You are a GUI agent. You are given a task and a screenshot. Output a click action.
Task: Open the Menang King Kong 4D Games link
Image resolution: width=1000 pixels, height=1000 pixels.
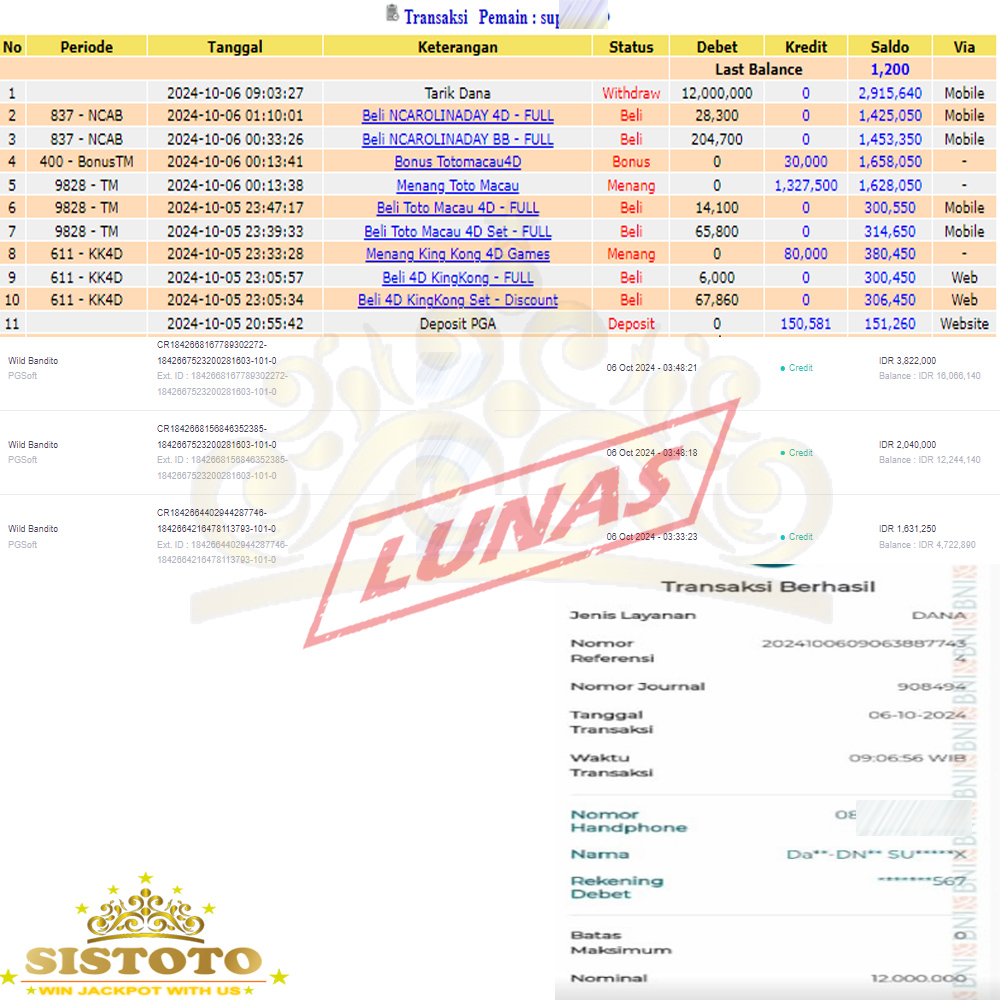coord(457,254)
